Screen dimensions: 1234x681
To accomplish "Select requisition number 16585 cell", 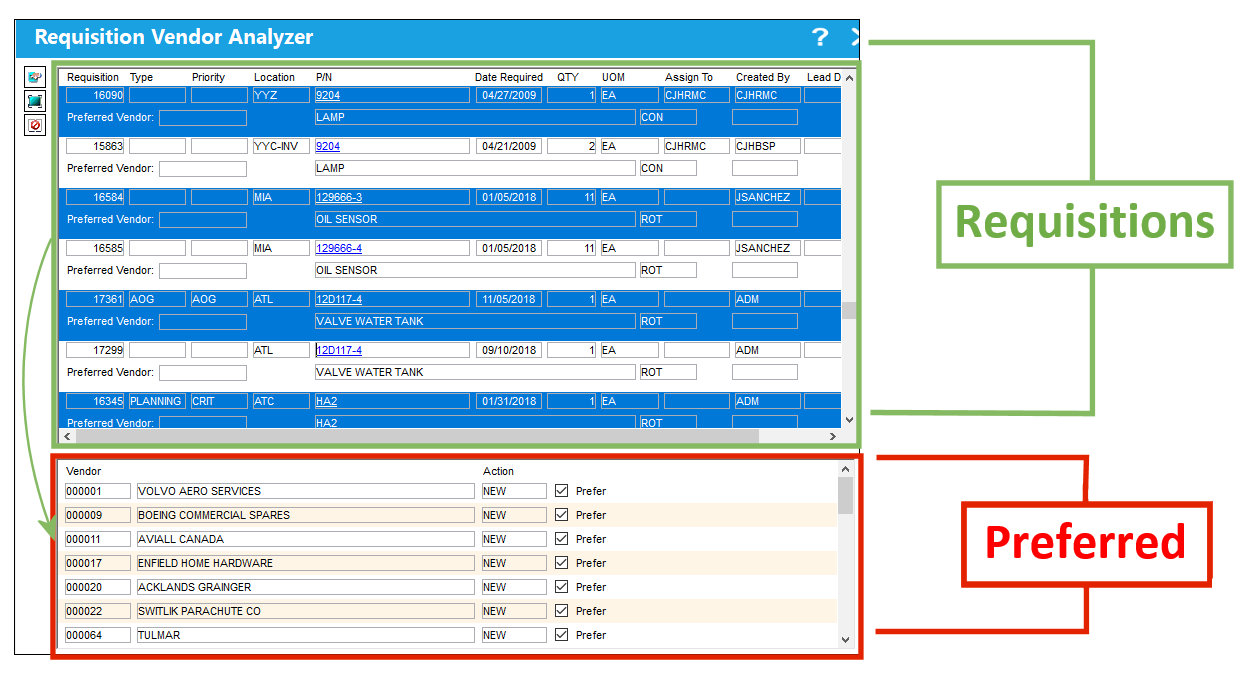I will coord(95,249).
